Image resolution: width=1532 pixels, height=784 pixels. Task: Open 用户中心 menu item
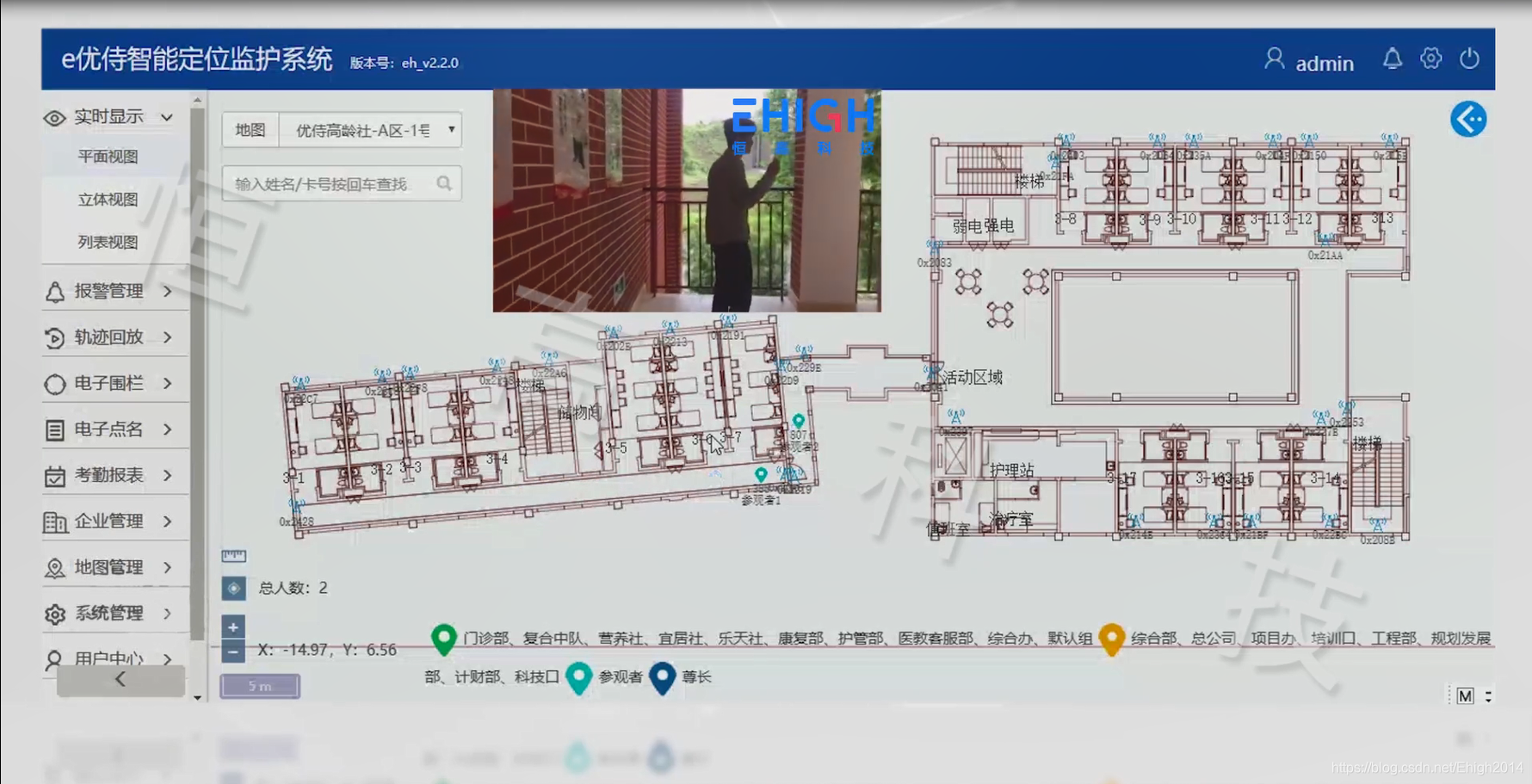(x=115, y=659)
